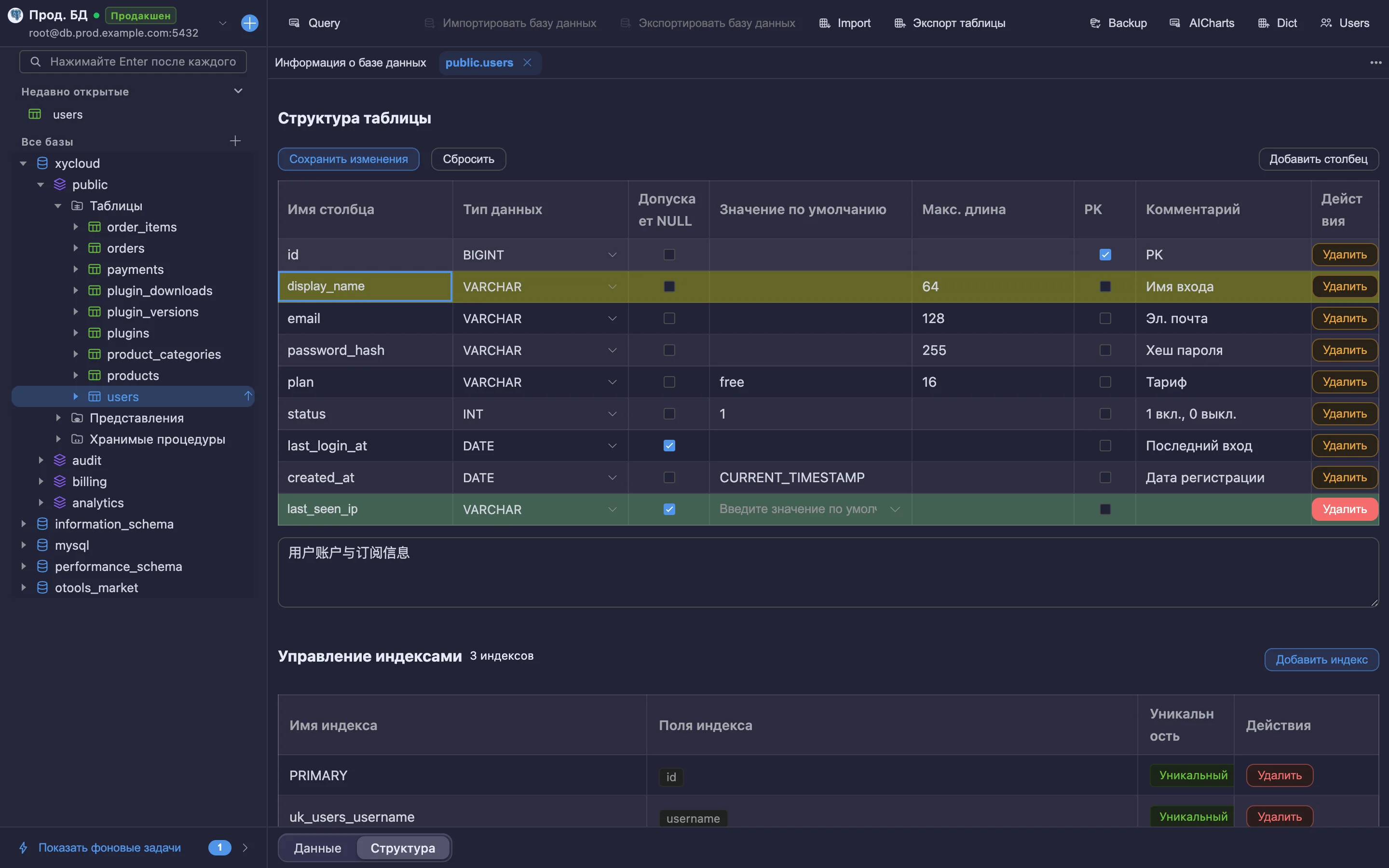Uncheck the NULL checkbox for last_seen_ip
Screen dimensions: 1389x868
[669, 509]
